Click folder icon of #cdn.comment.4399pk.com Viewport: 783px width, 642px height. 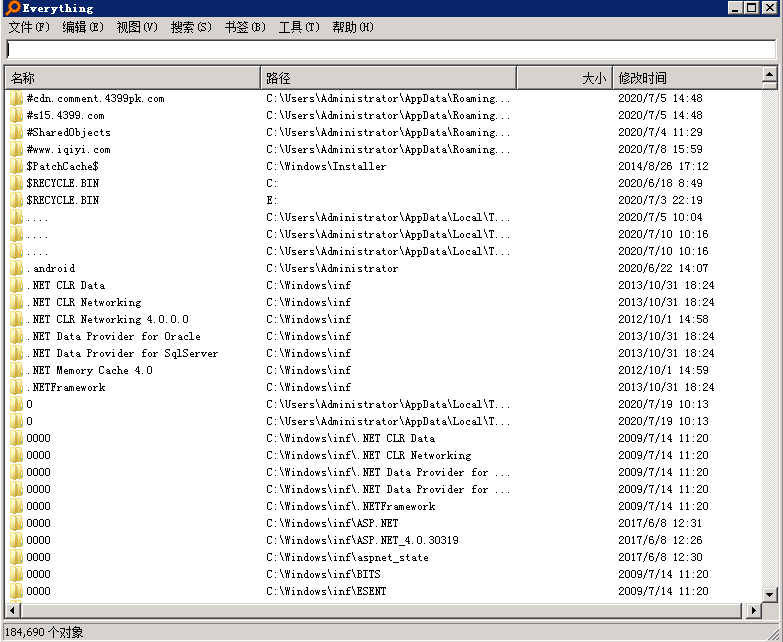click(16, 98)
